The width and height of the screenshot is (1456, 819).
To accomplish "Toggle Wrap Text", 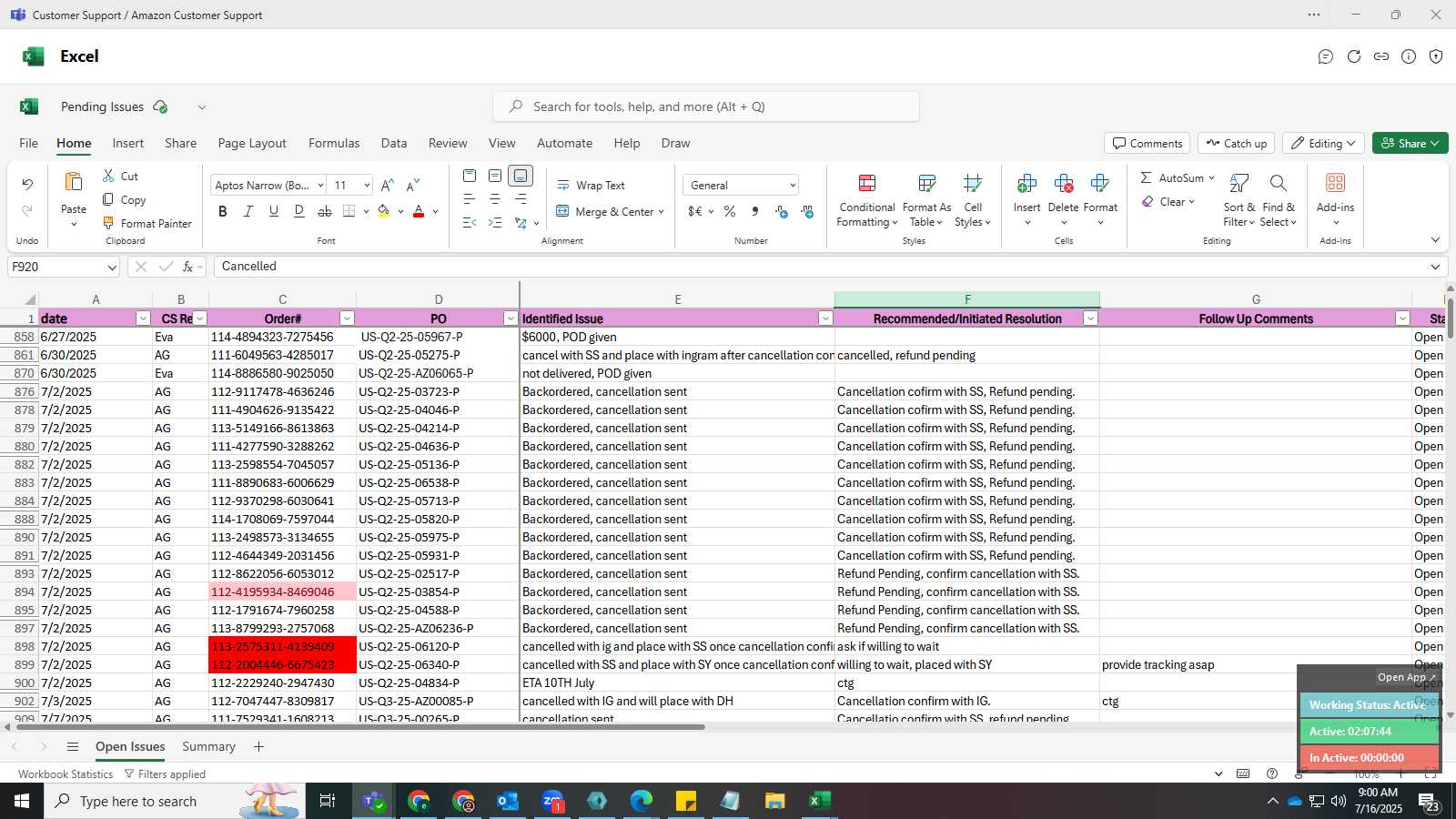I will point(591,185).
